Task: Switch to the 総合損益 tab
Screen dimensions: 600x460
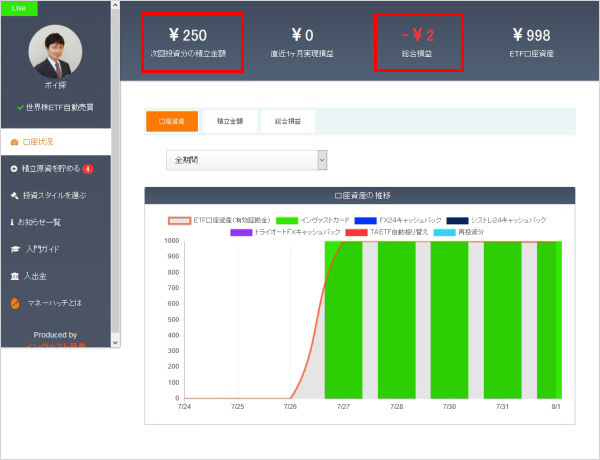Action: click(288, 121)
